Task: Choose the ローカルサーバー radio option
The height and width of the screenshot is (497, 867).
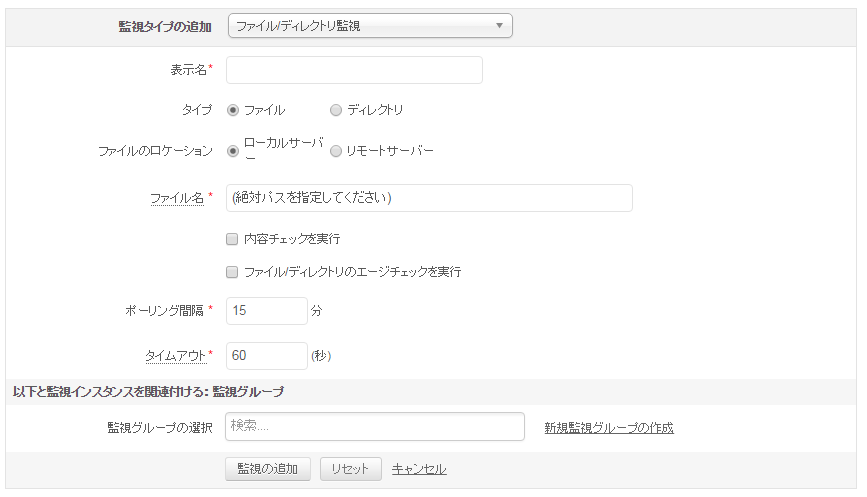Action: coord(233,151)
